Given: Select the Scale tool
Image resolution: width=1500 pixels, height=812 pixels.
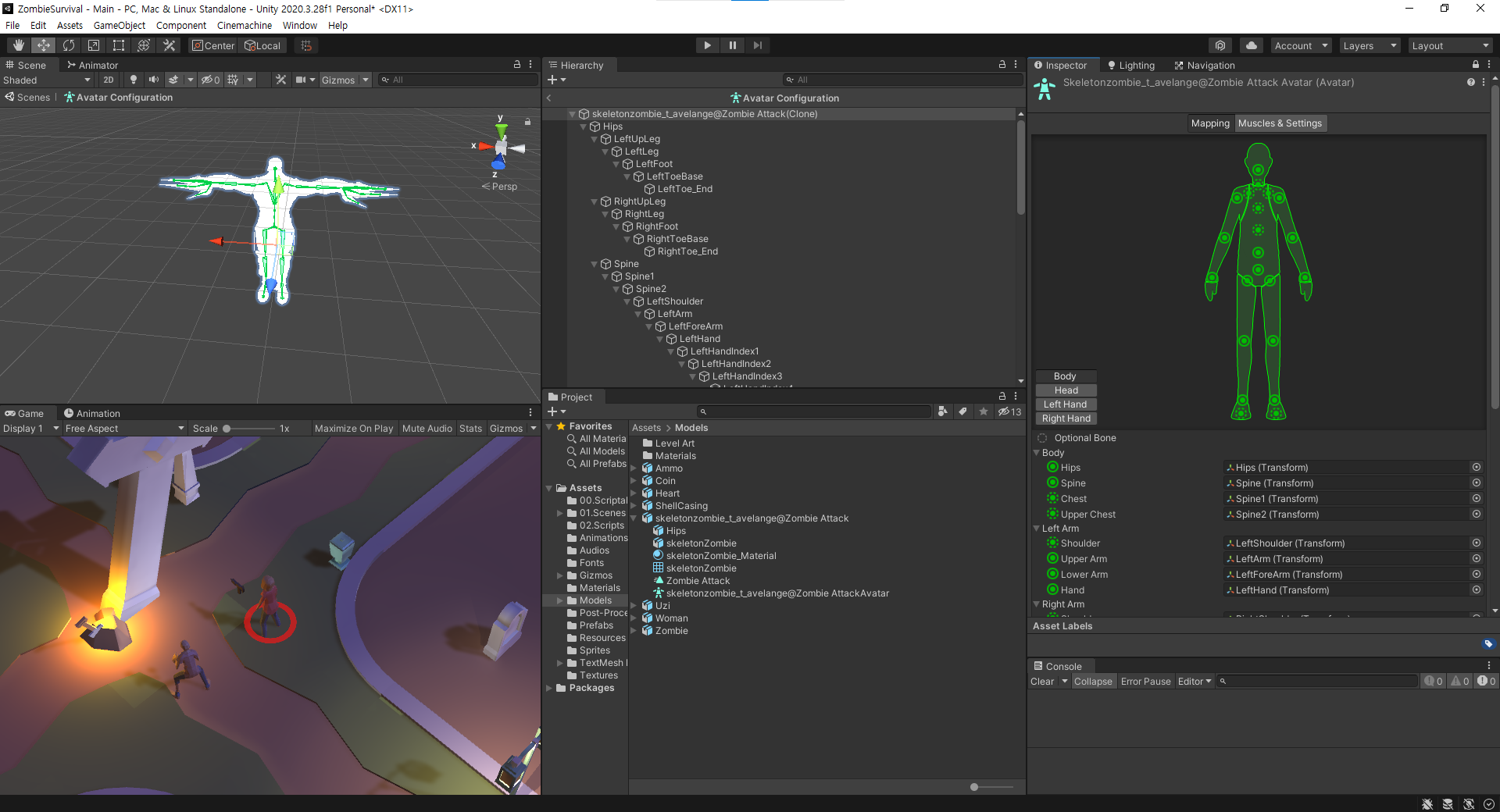Looking at the screenshot, I should coord(94,45).
